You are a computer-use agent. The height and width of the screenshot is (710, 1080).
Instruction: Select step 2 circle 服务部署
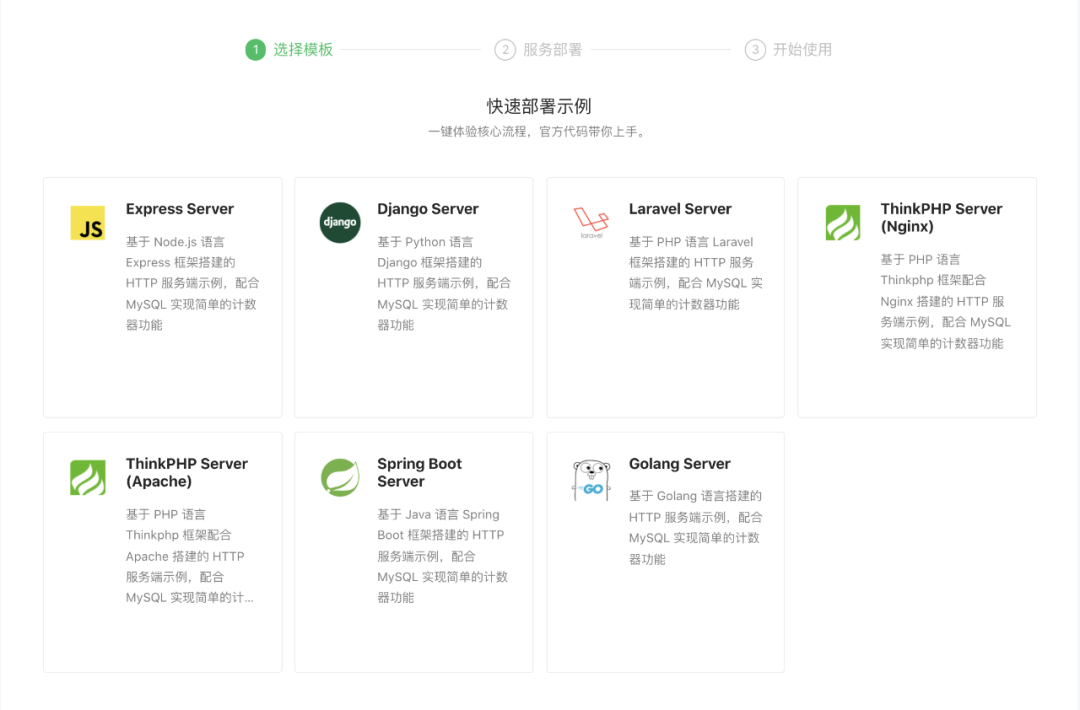click(x=505, y=50)
